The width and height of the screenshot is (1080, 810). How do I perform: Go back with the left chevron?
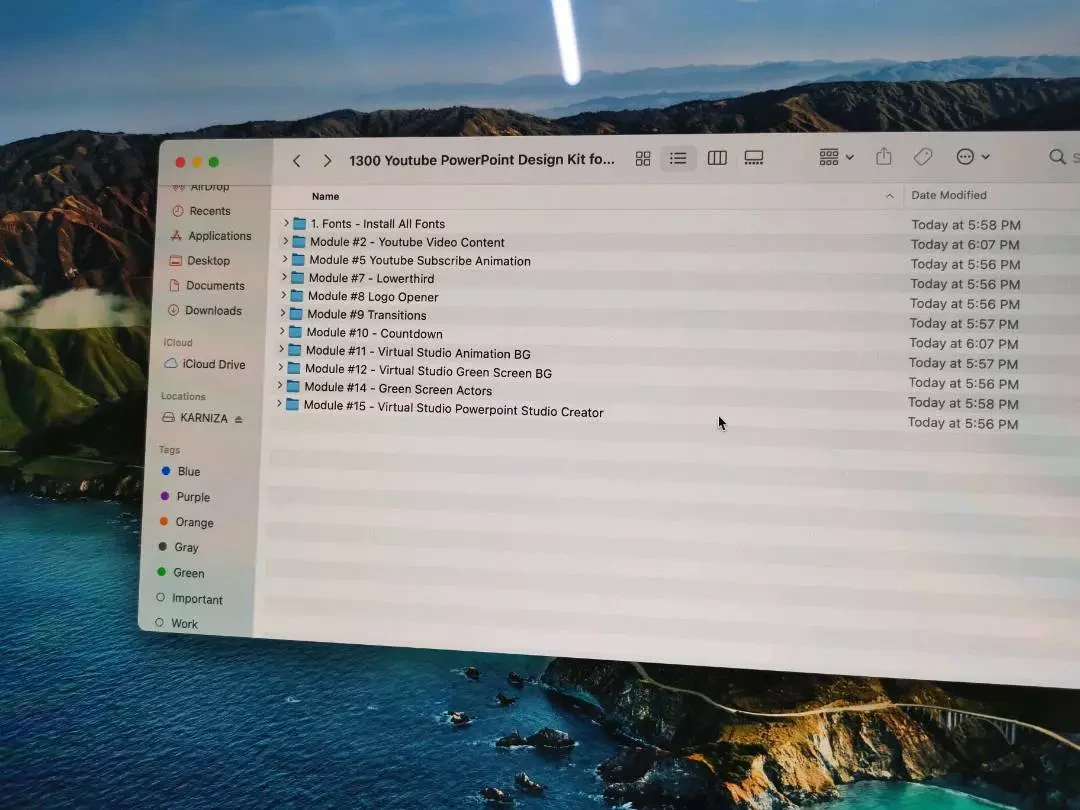(x=297, y=161)
